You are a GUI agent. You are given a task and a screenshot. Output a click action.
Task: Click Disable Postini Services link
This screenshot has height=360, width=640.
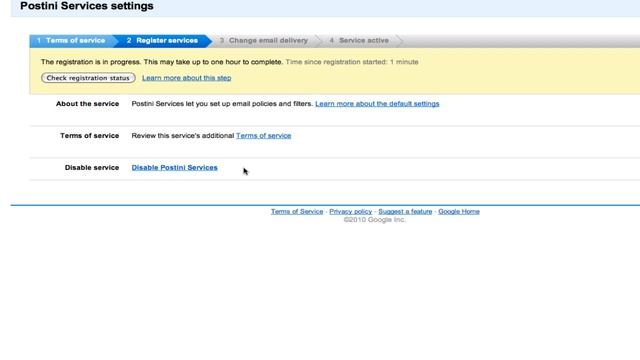coord(174,167)
